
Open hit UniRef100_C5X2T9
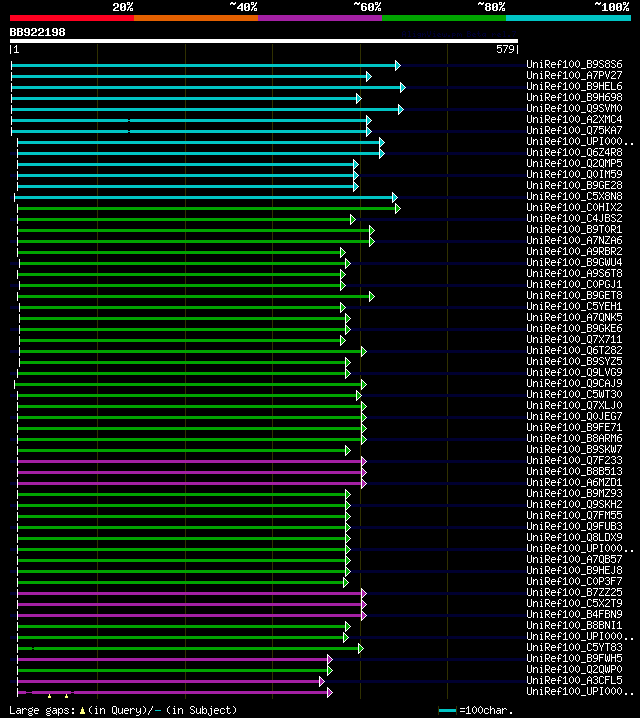point(574,603)
